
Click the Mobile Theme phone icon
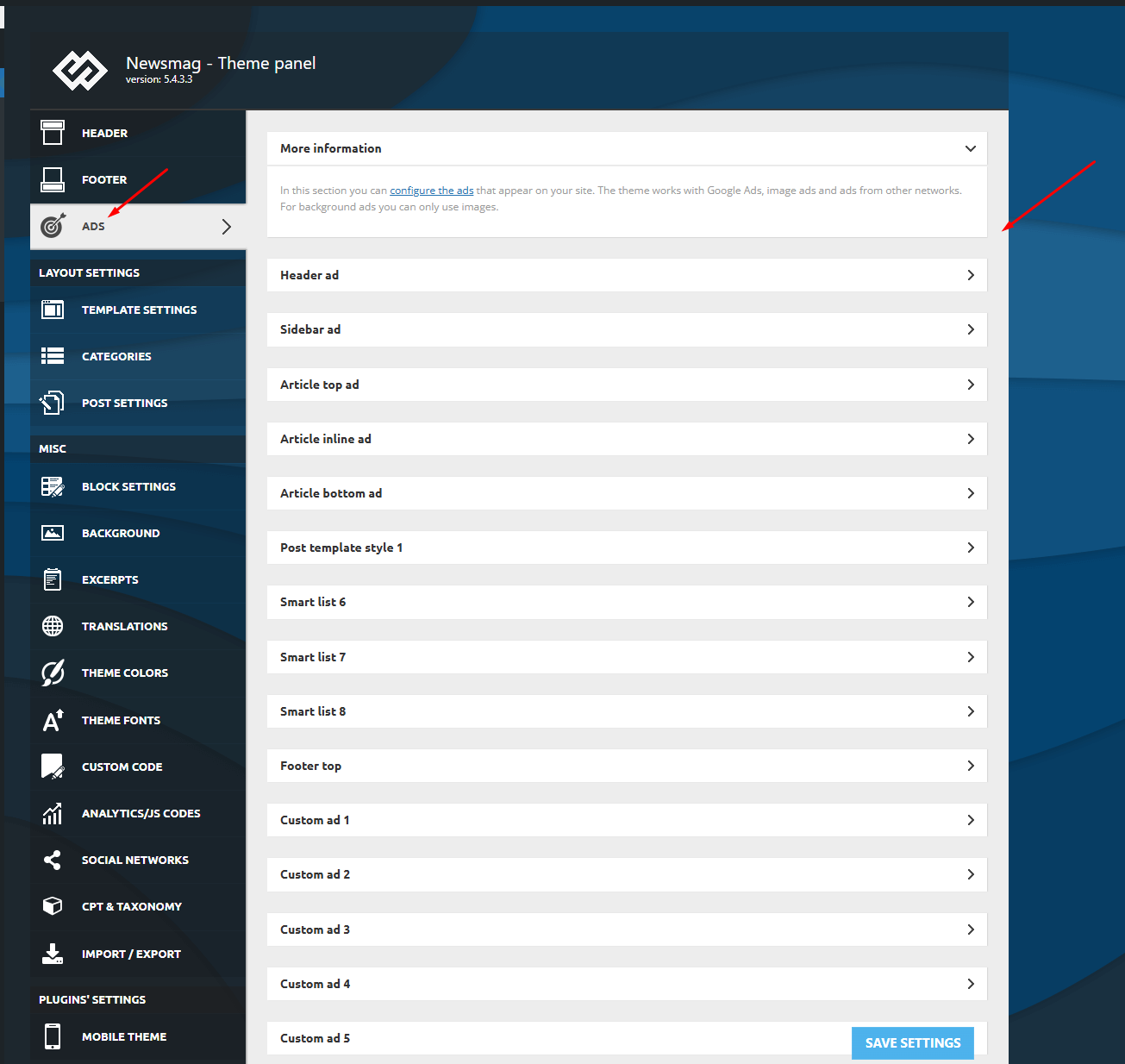click(x=53, y=1036)
